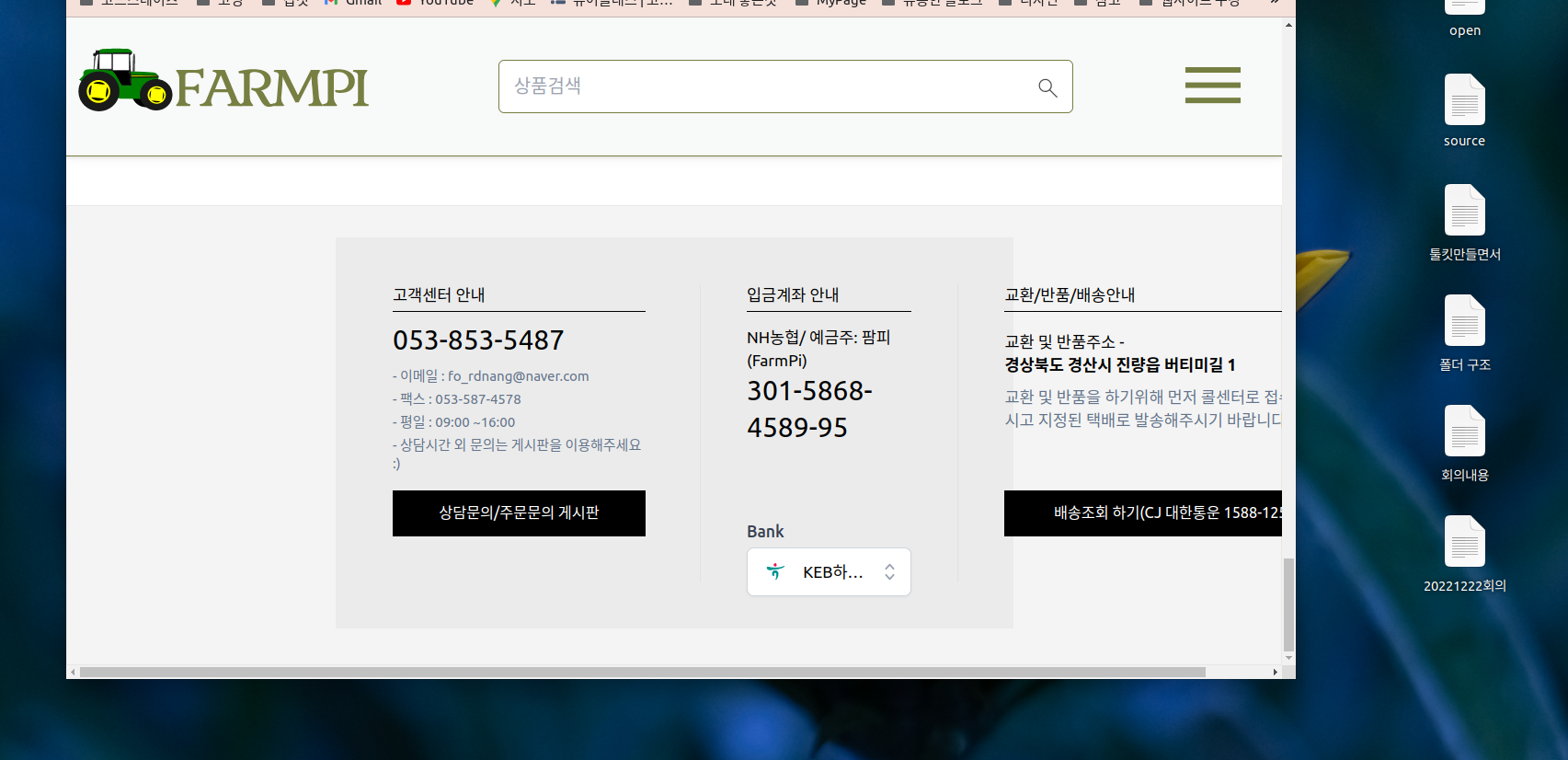Viewport: 1568px width, 760px height.
Task: Click the FARMPI tractor logo
Action: 223,80
